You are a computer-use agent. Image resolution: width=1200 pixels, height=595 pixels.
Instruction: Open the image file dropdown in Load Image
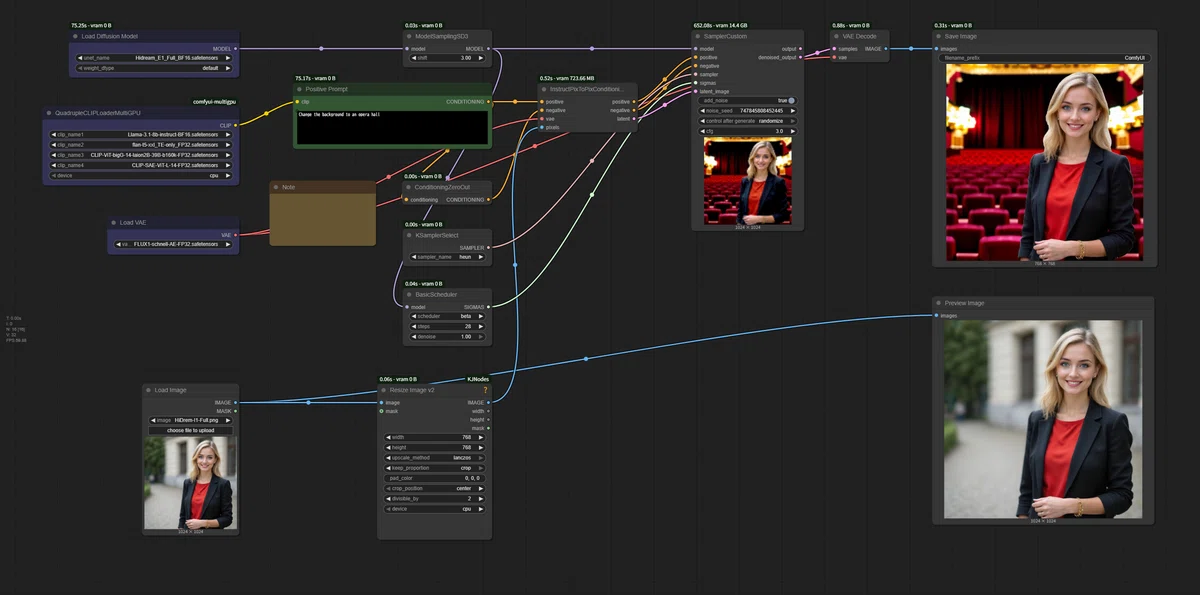(x=190, y=420)
